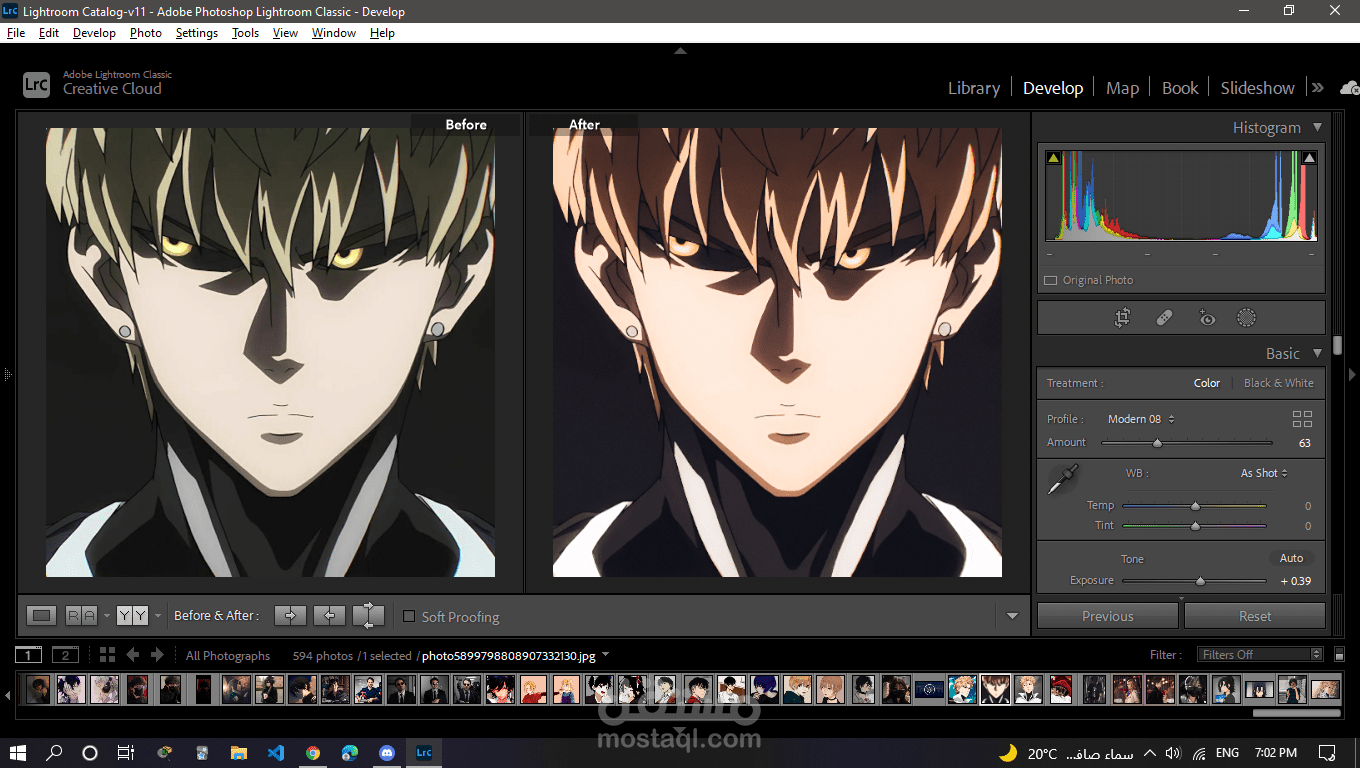The height and width of the screenshot is (768, 1360).
Task: Show more modules via the double chevron
Action: pyautogui.click(x=1318, y=88)
